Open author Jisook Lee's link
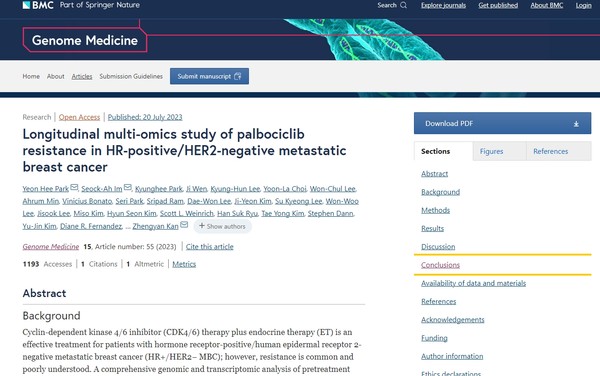This screenshot has height=376, width=600. point(54,214)
